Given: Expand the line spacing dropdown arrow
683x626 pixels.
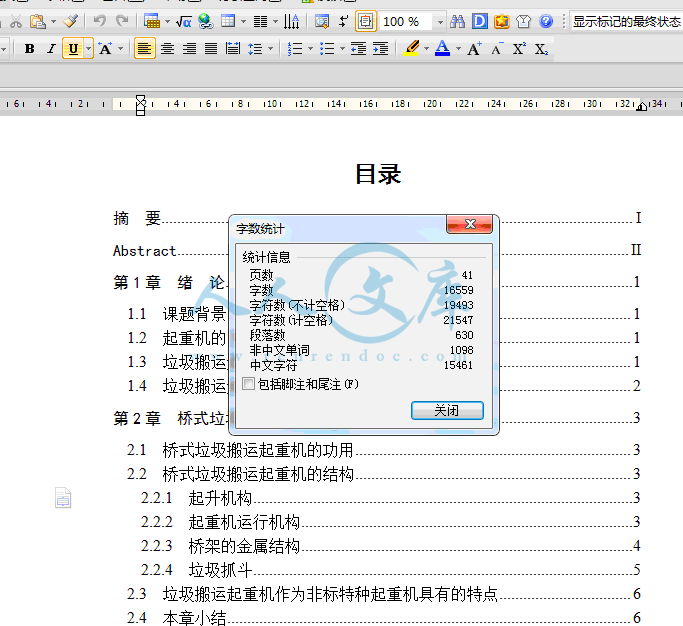Looking at the screenshot, I should (x=271, y=48).
